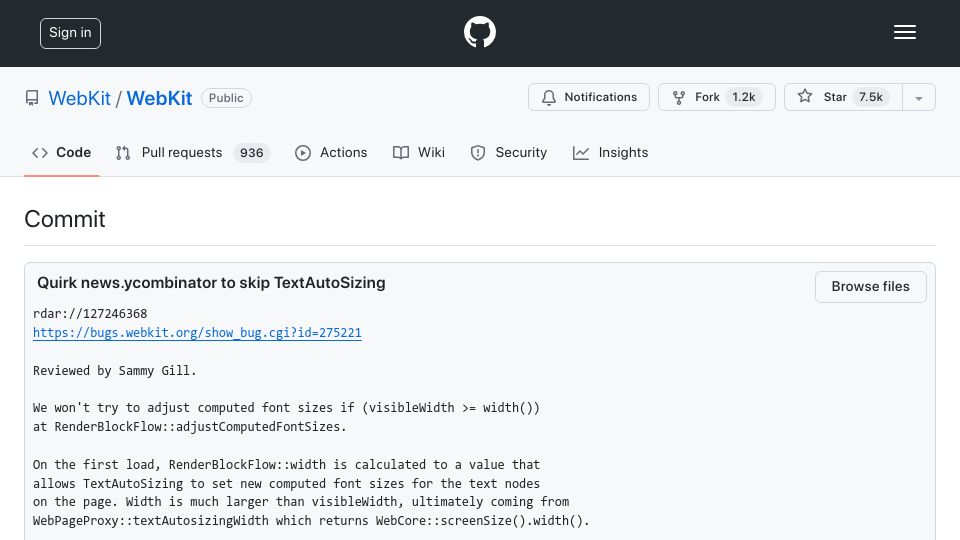Image resolution: width=960 pixels, height=540 pixels.
Task: Click the 1.2k fork count
Action: click(744, 97)
